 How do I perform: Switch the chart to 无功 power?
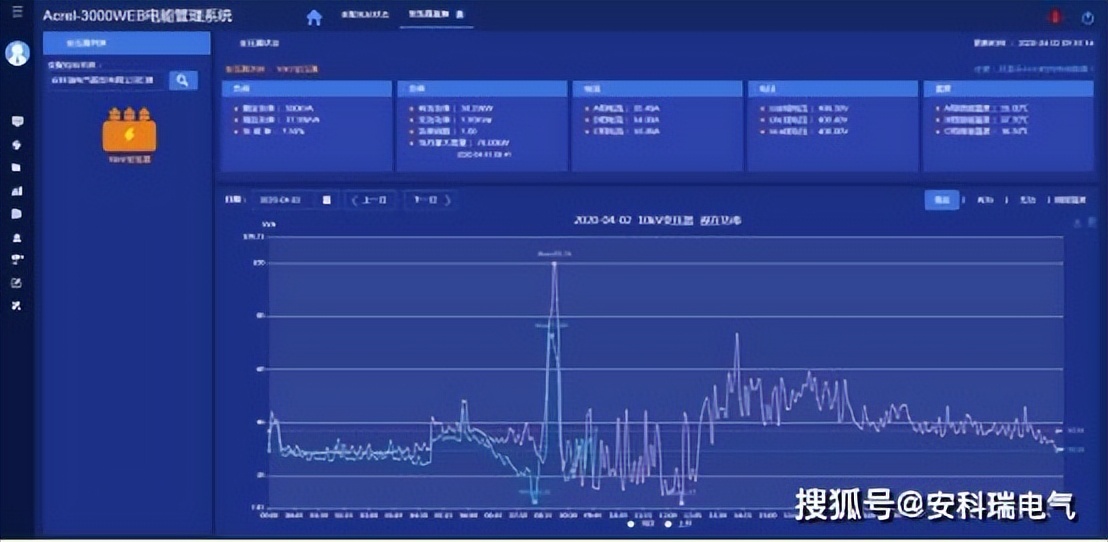pos(1026,200)
